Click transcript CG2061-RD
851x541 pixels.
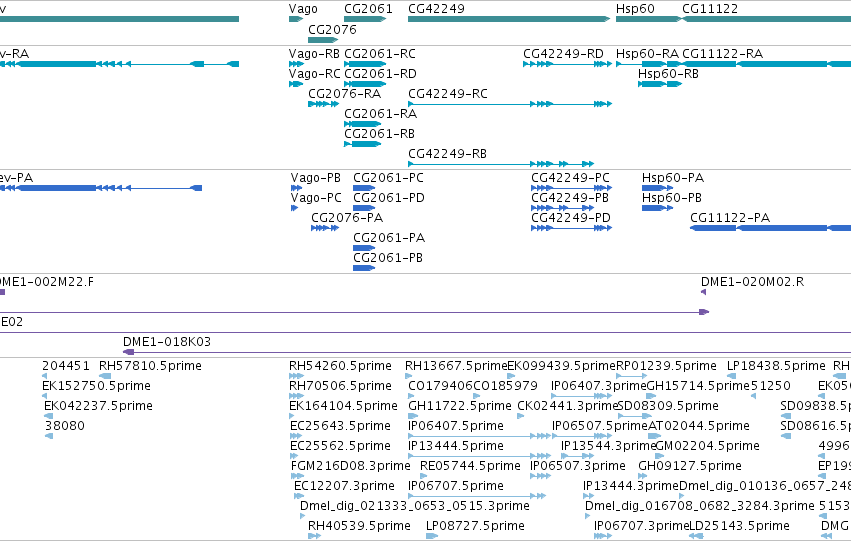(x=380, y=74)
